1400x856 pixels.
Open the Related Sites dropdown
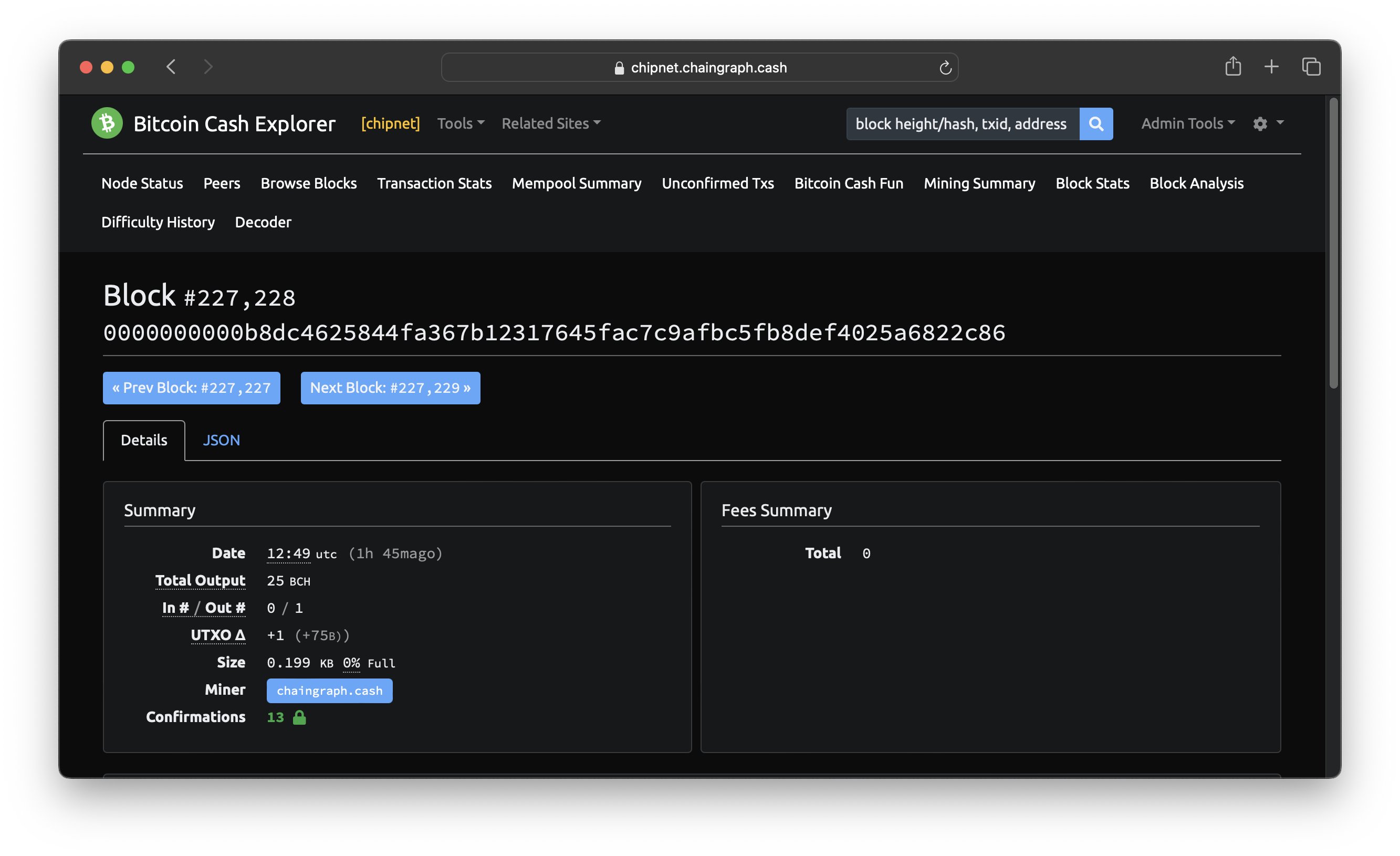551,123
